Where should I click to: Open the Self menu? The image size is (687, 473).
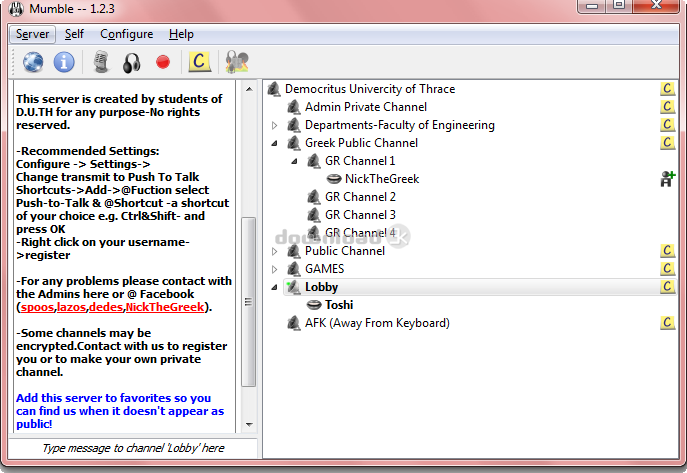74,34
